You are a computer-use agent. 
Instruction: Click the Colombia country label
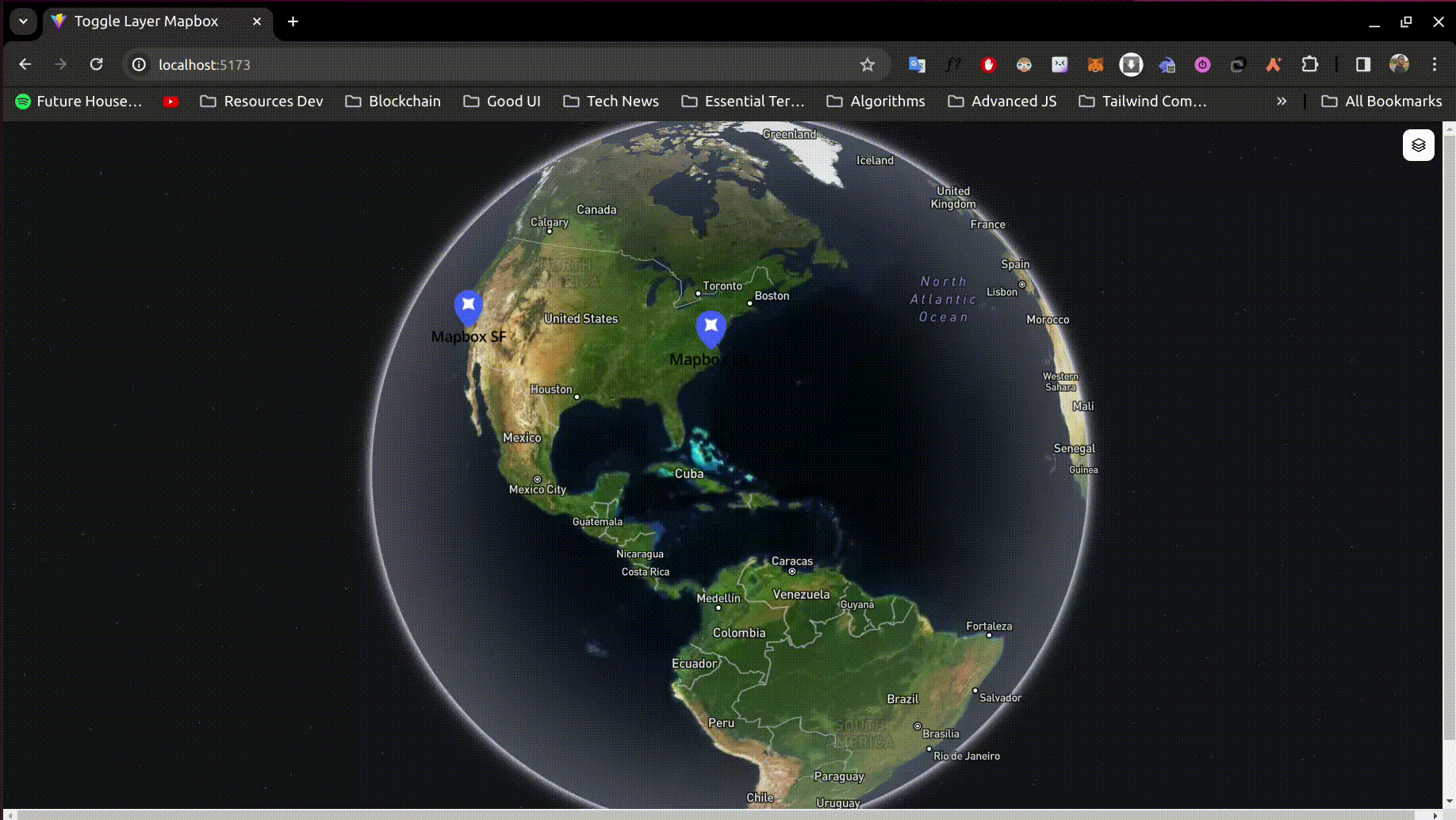[x=739, y=633]
